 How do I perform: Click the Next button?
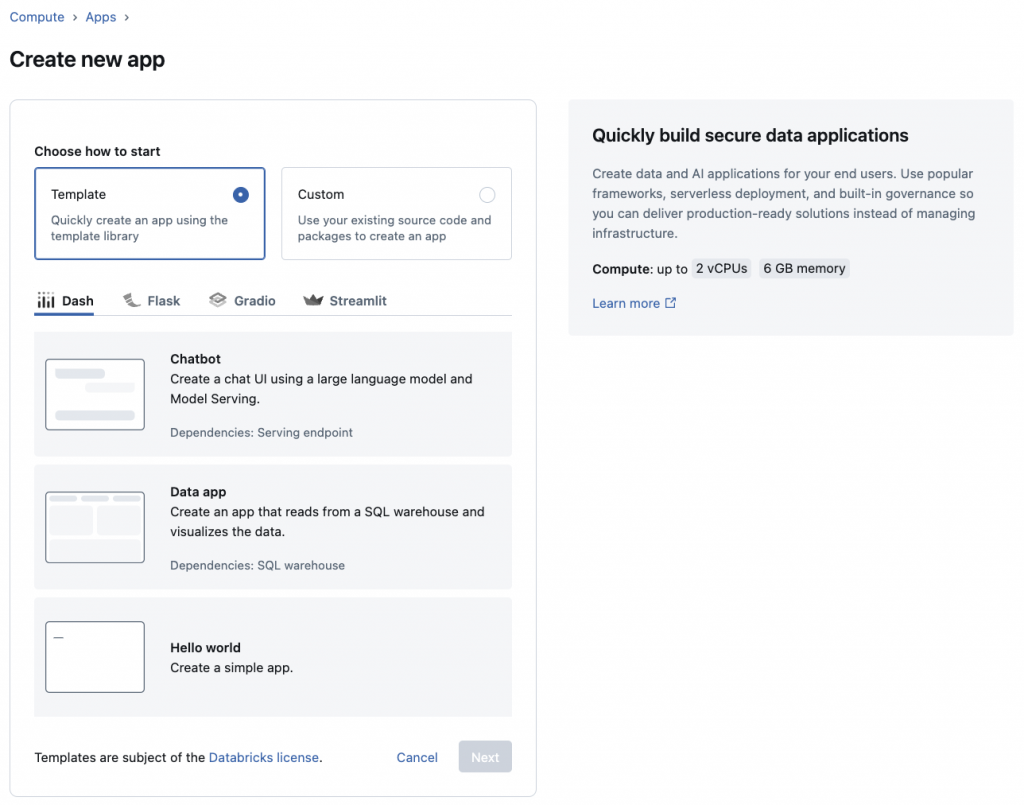[485, 757]
